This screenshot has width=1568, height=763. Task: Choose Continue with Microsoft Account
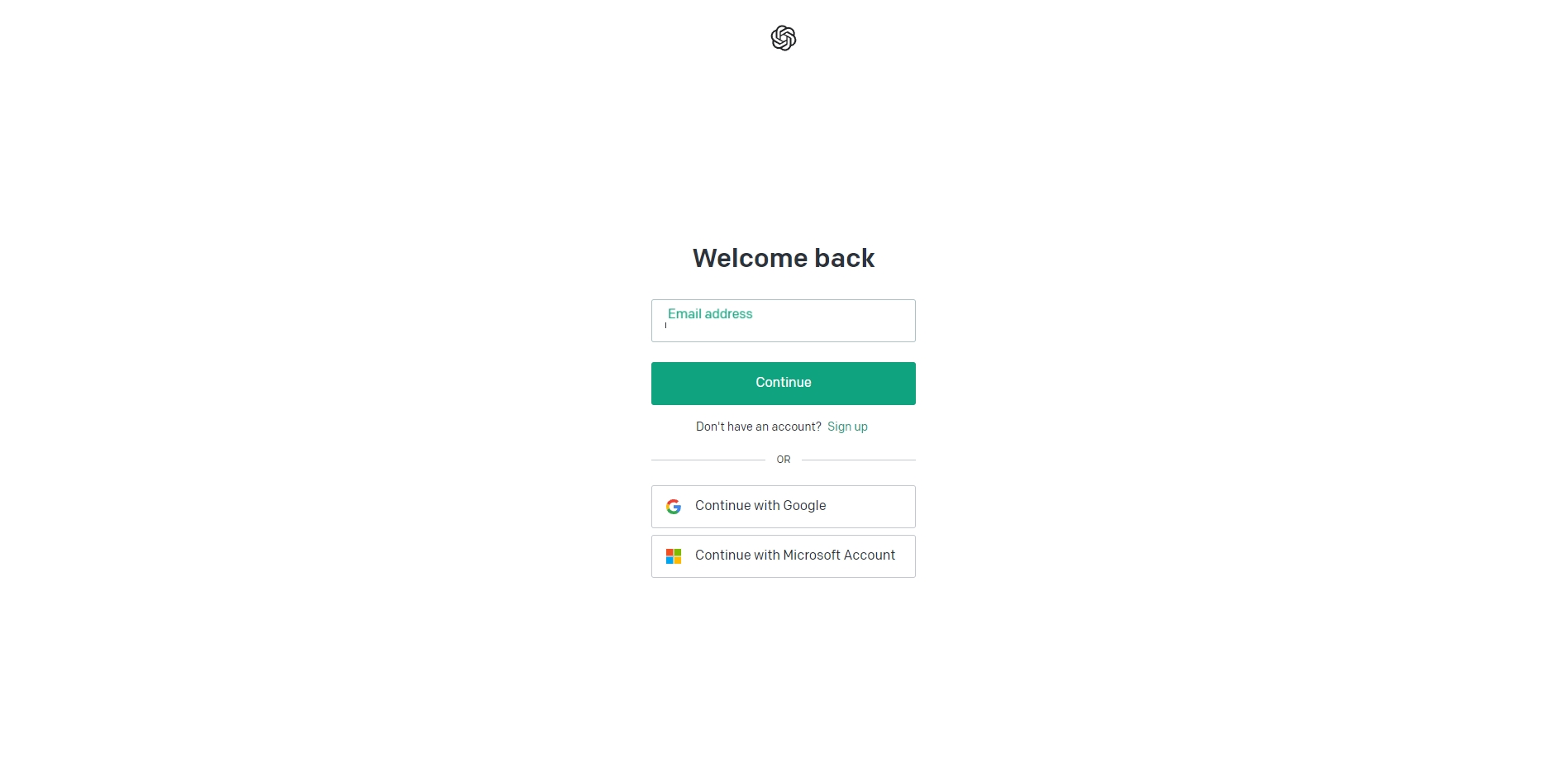783,556
